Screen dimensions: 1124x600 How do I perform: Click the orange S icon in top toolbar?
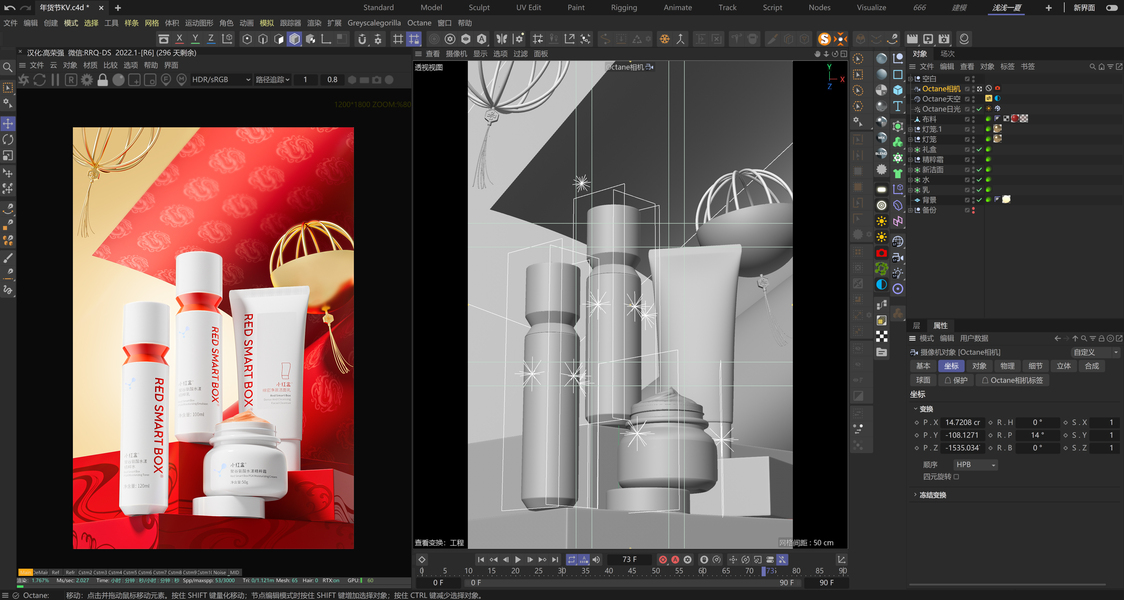pyautogui.click(x=824, y=39)
